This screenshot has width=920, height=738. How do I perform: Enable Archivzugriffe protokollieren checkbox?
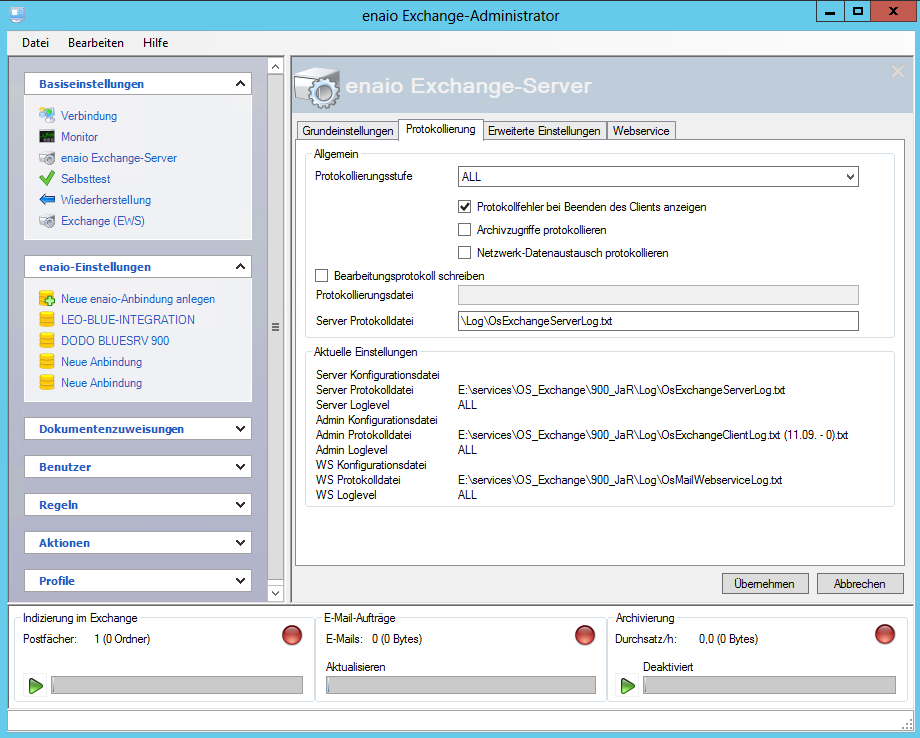465,230
